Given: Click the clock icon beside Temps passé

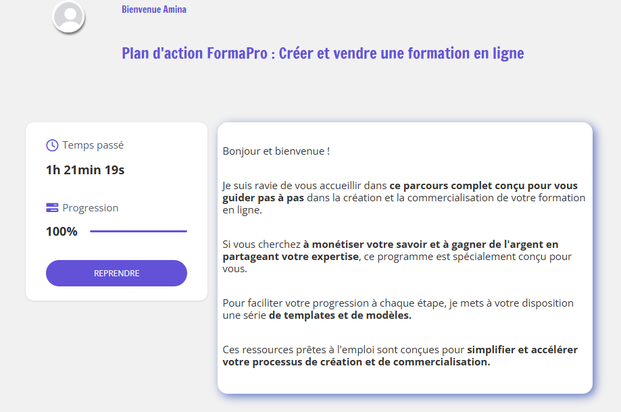Looking at the screenshot, I should [52, 145].
